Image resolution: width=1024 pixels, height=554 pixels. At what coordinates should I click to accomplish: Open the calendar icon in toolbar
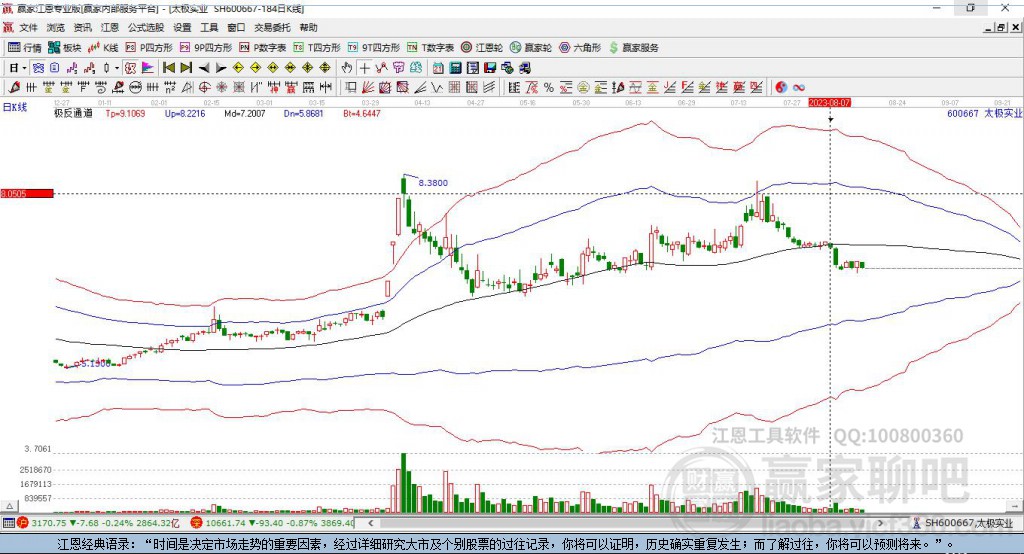[438, 68]
